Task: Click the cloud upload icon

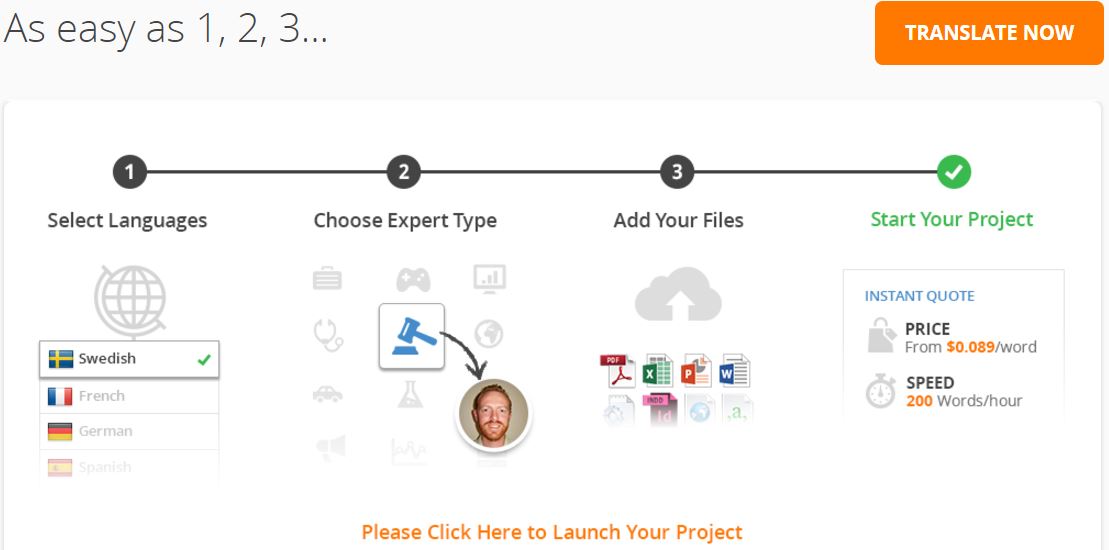Action: [x=678, y=294]
